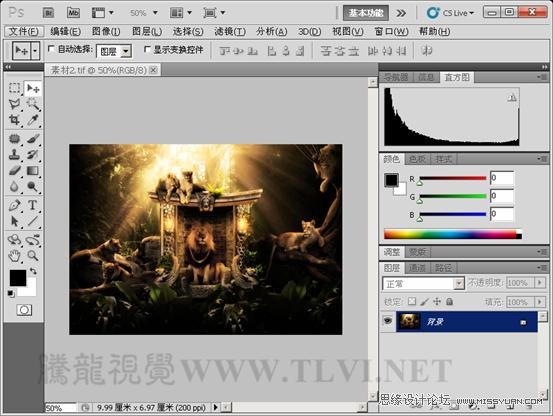553x416 pixels.
Task: Open the Image menu
Action: click(x=106, y=32)
